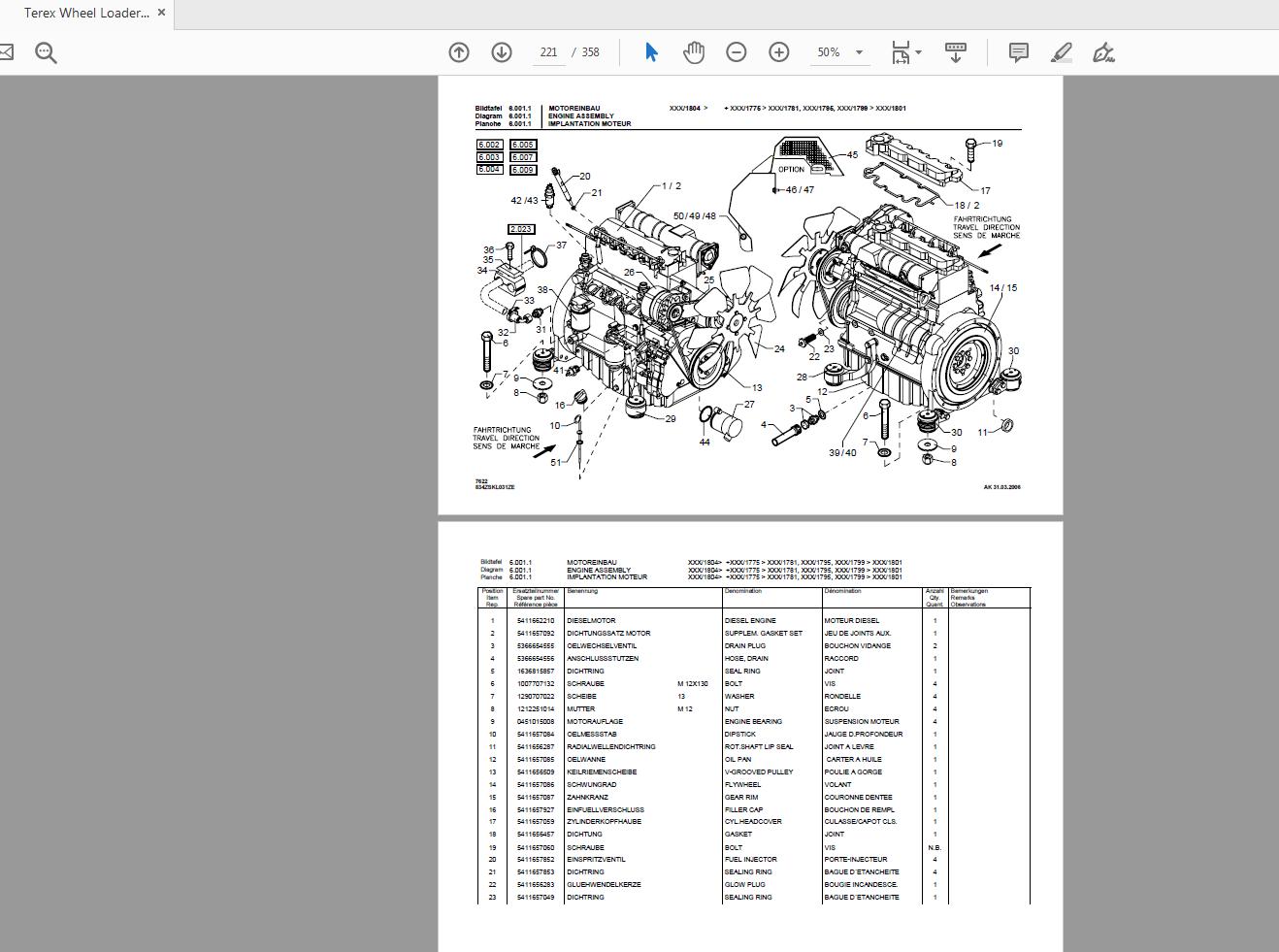Click the email envelope icon in toolbar
This screenshot has height=952, width=1279.
click(5, 52)
